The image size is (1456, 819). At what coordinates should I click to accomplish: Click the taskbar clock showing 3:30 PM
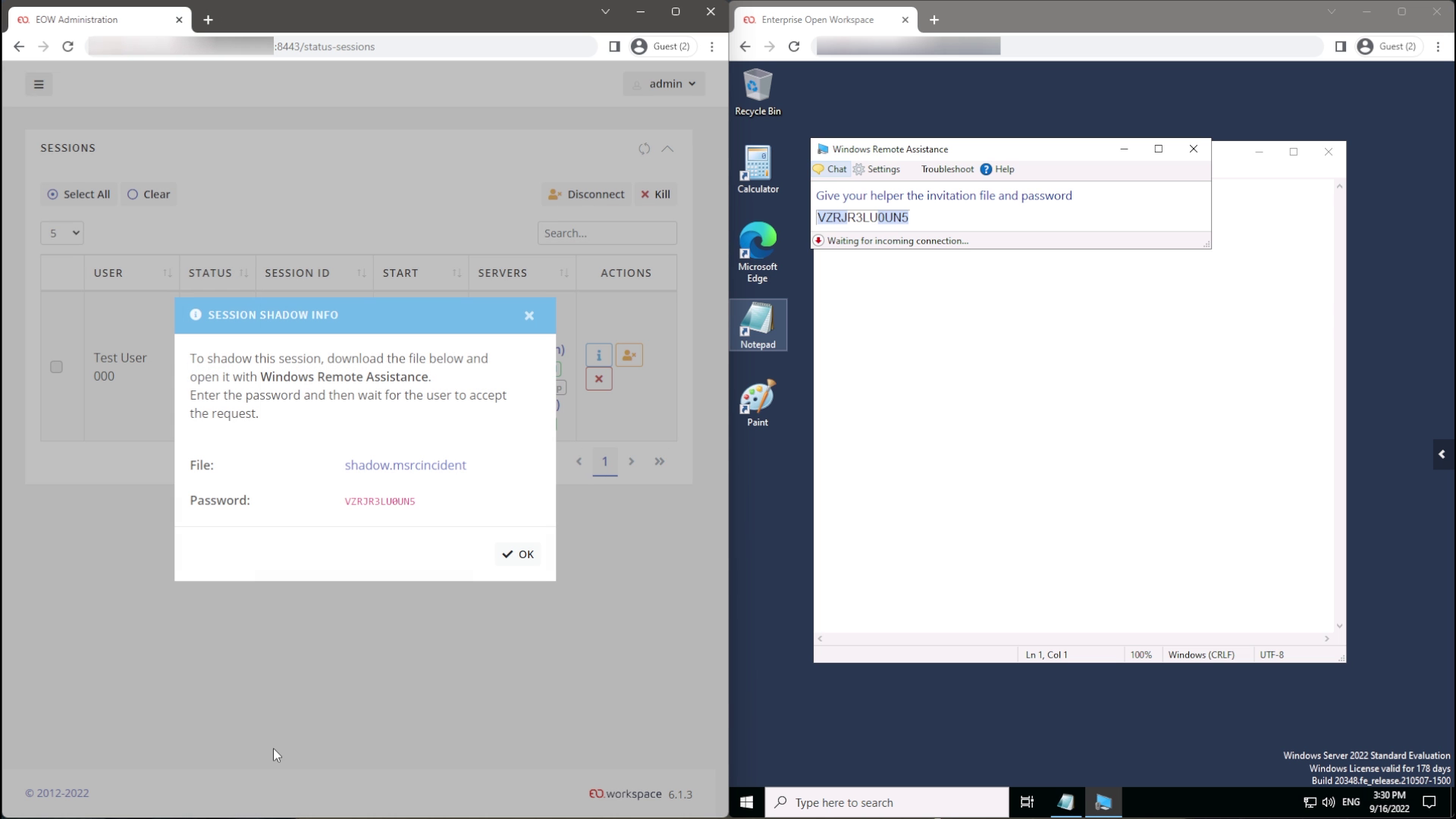[x=1389, y=802]
